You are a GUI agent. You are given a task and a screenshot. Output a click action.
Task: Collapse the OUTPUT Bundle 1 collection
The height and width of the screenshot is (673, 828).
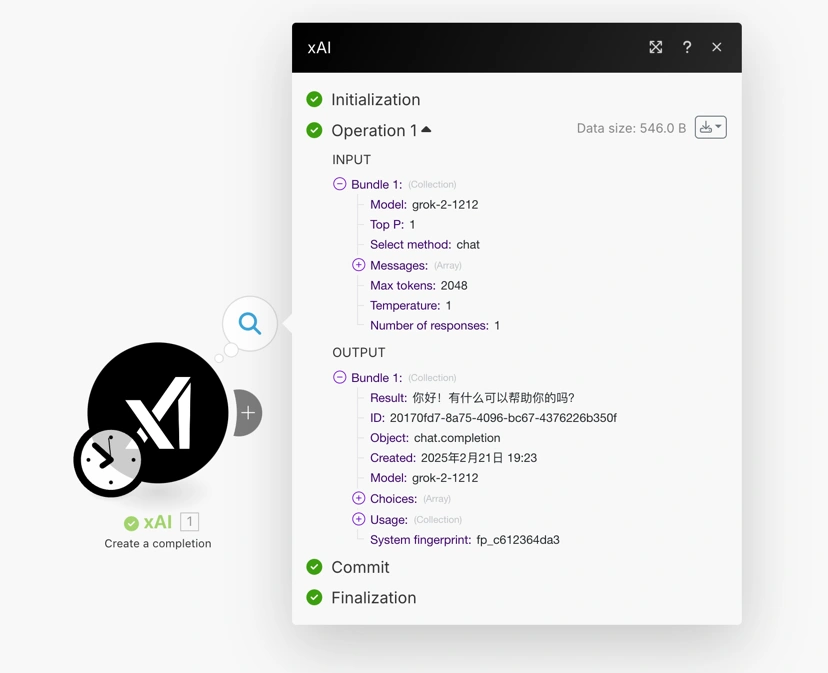click(340, 378)
